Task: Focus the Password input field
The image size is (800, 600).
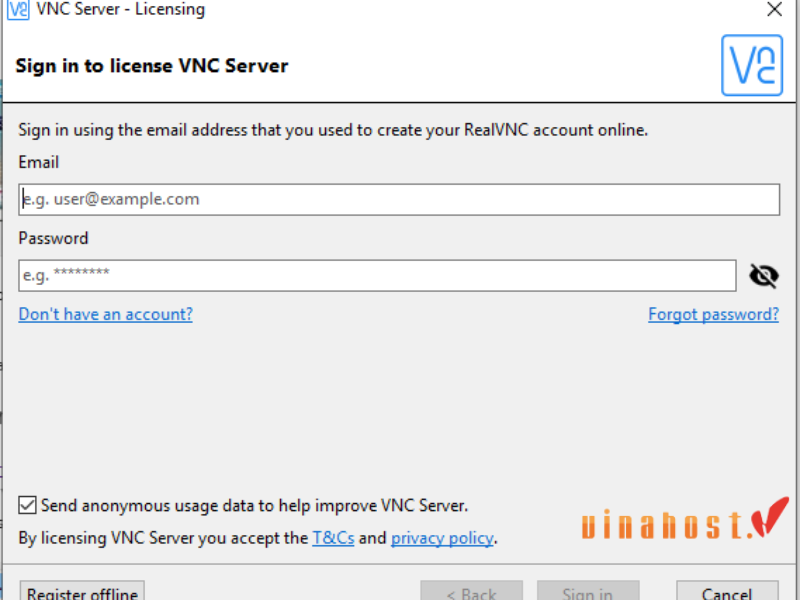Action: pyautogui.click(x=377, y=276)
